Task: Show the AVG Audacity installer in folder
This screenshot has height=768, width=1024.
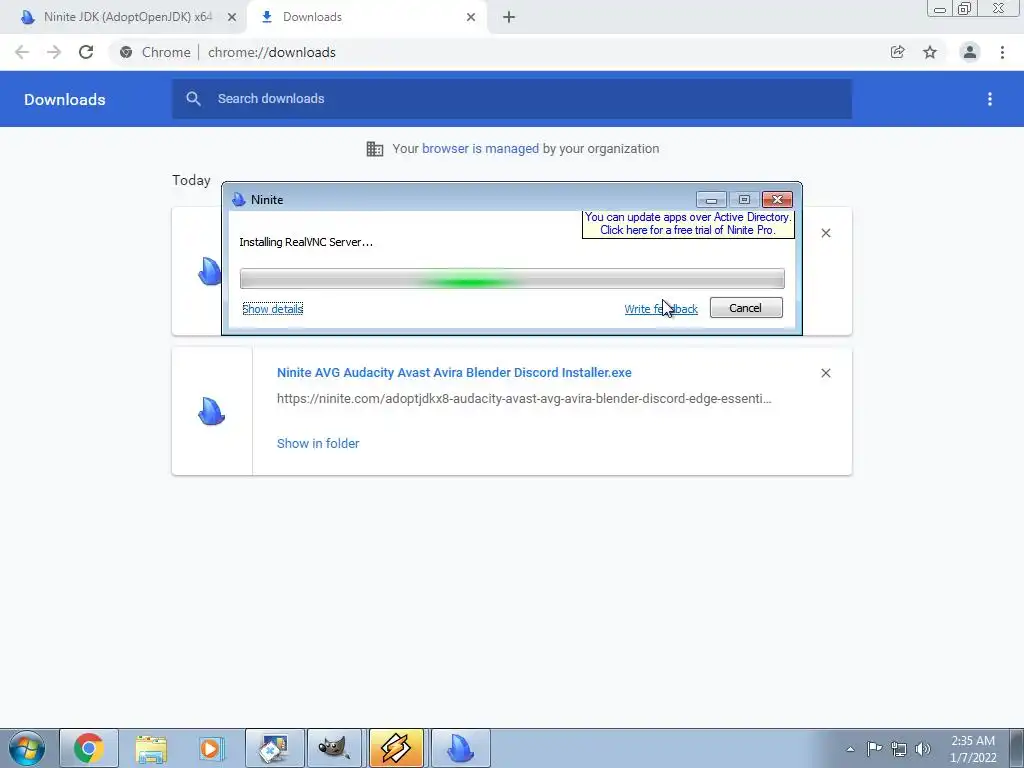Action: click(x=318, y=443)
